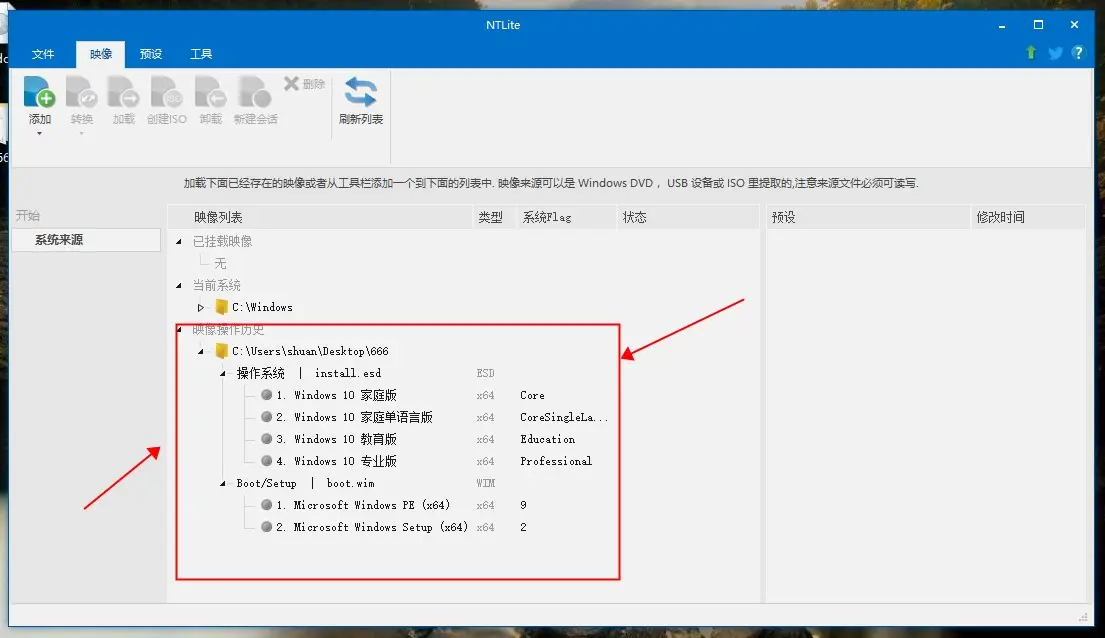Click the 刷新列表 refresh icon
The height and width of the screenshot is (638, 1105).
(x=360, y=92)
